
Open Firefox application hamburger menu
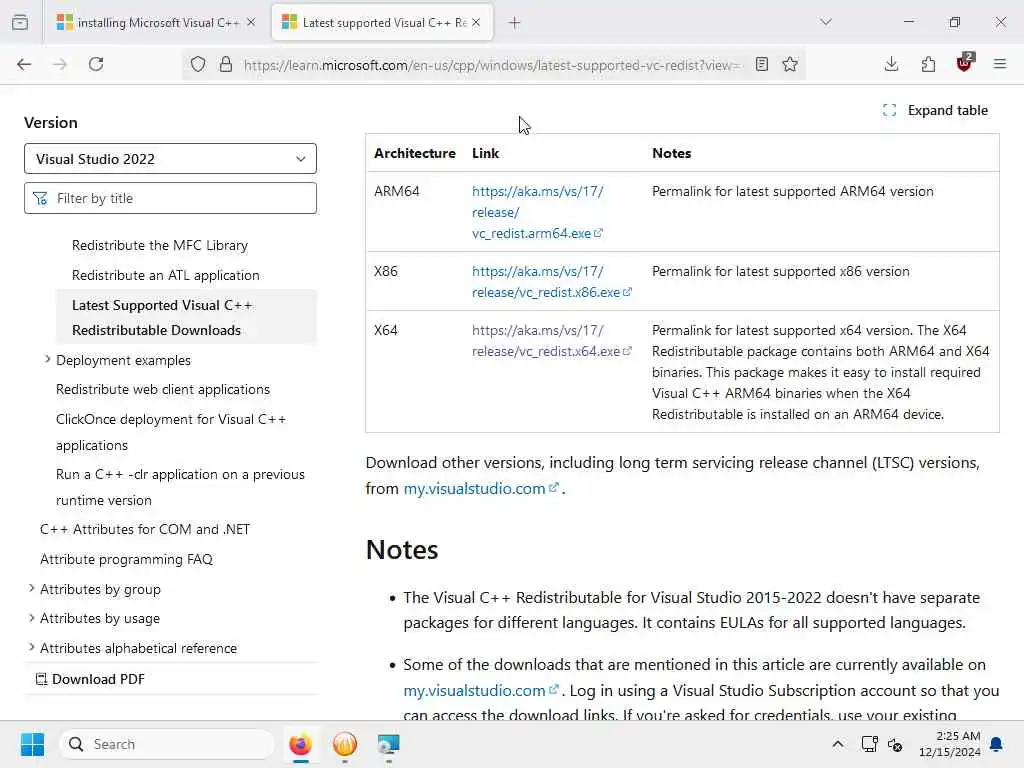1000,64
